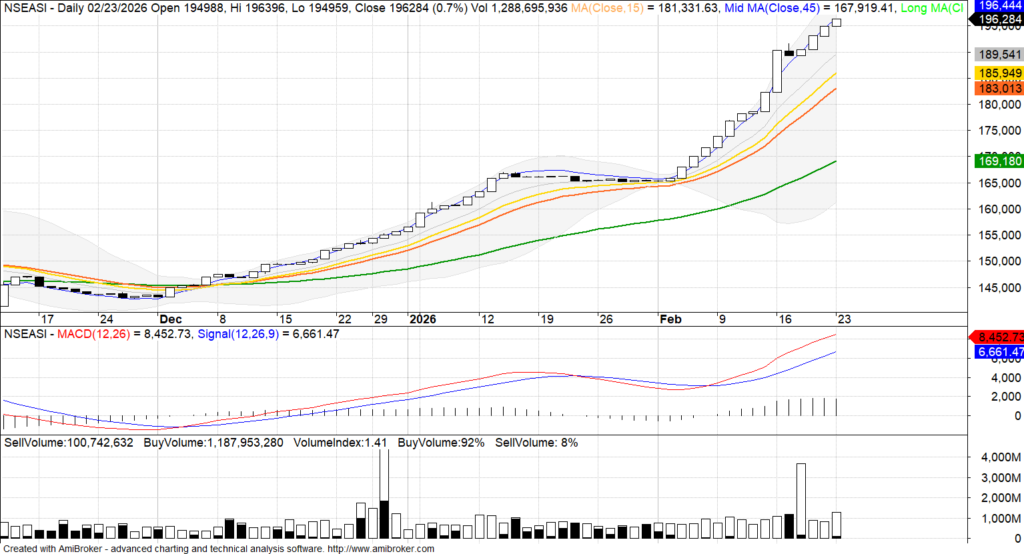Click the 2026 year marker on the date axis
The image size is (1024, 554).
tap(422, 319)
